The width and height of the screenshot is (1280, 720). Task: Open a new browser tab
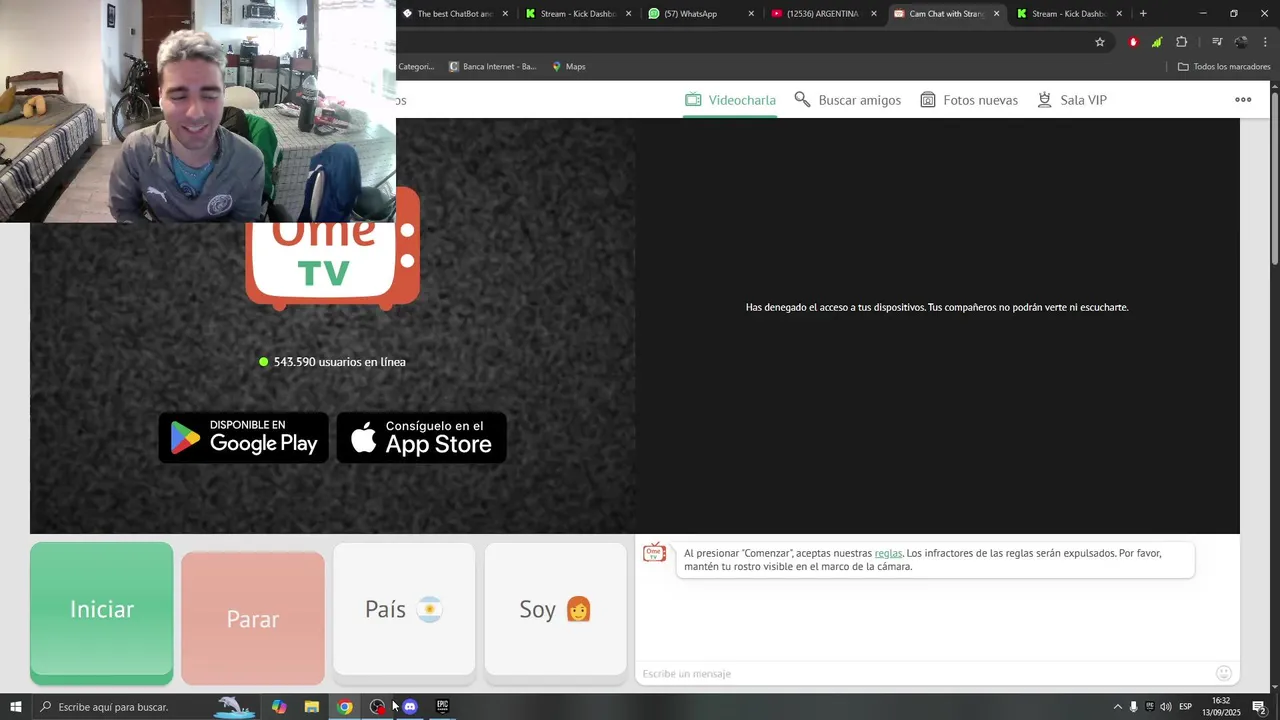coord(1143,14)
